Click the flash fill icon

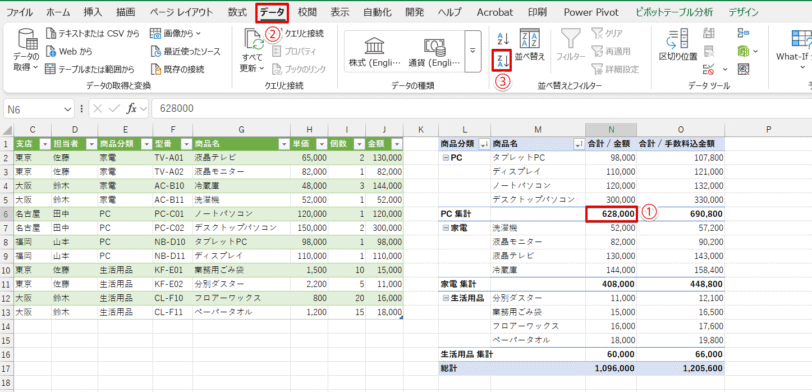click(x=709, y=34)
